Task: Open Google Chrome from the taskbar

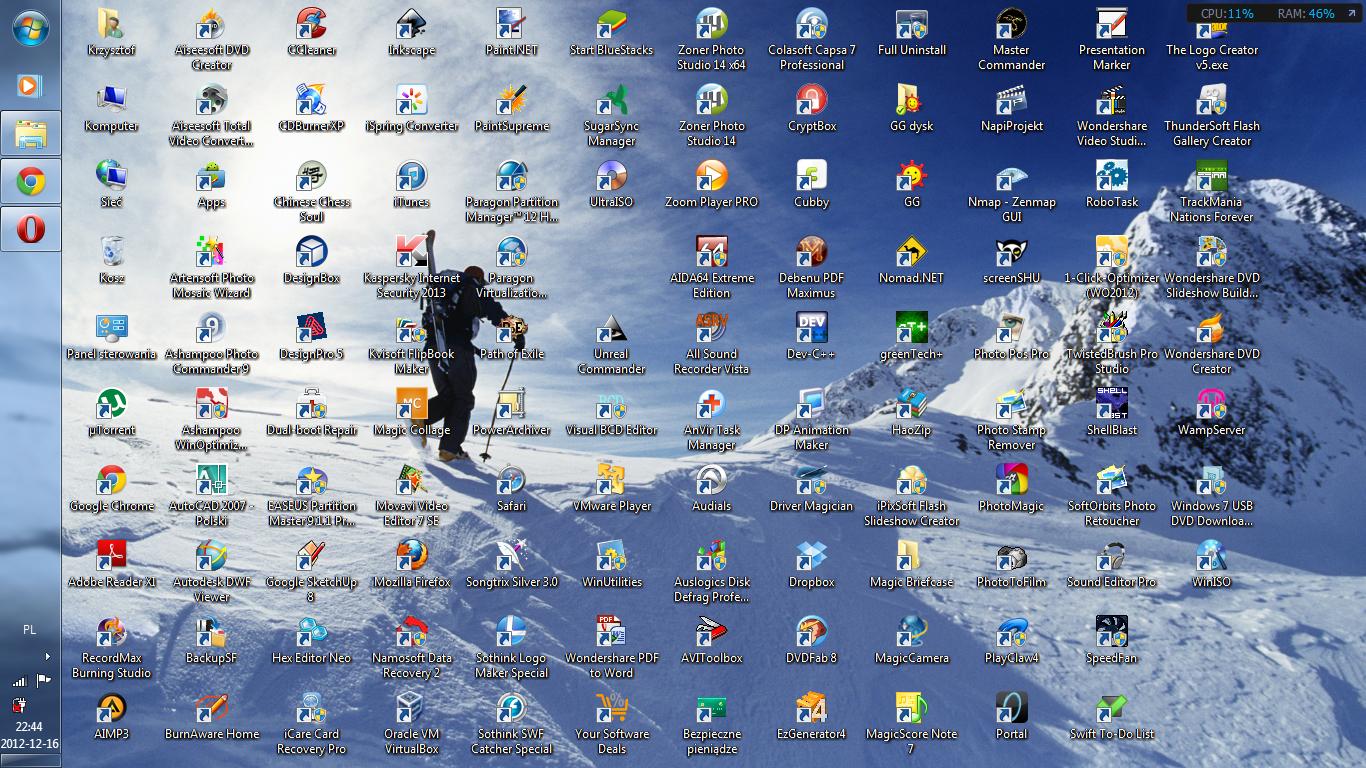Action: tap(30, 182)
